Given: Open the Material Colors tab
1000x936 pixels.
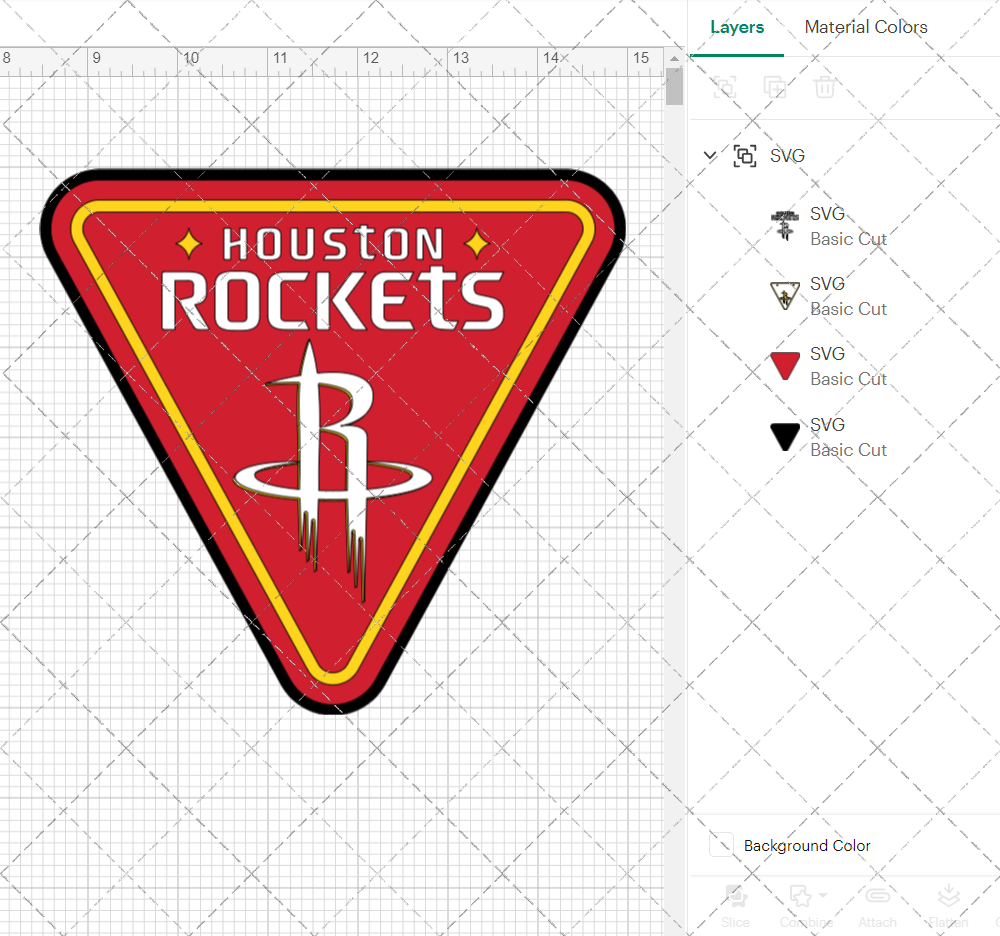Looking at the screenshot, I should 865,27.
